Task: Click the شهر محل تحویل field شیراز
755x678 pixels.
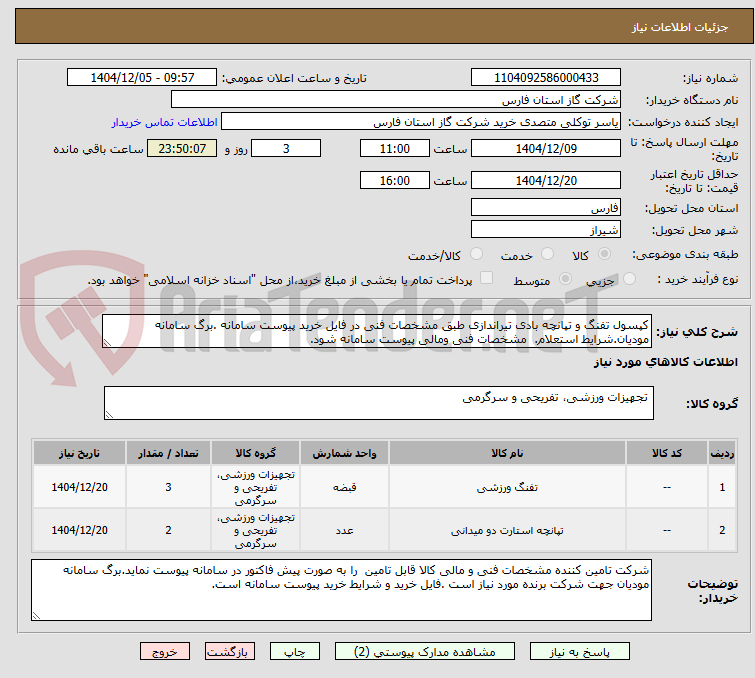Action: point(546,230)
